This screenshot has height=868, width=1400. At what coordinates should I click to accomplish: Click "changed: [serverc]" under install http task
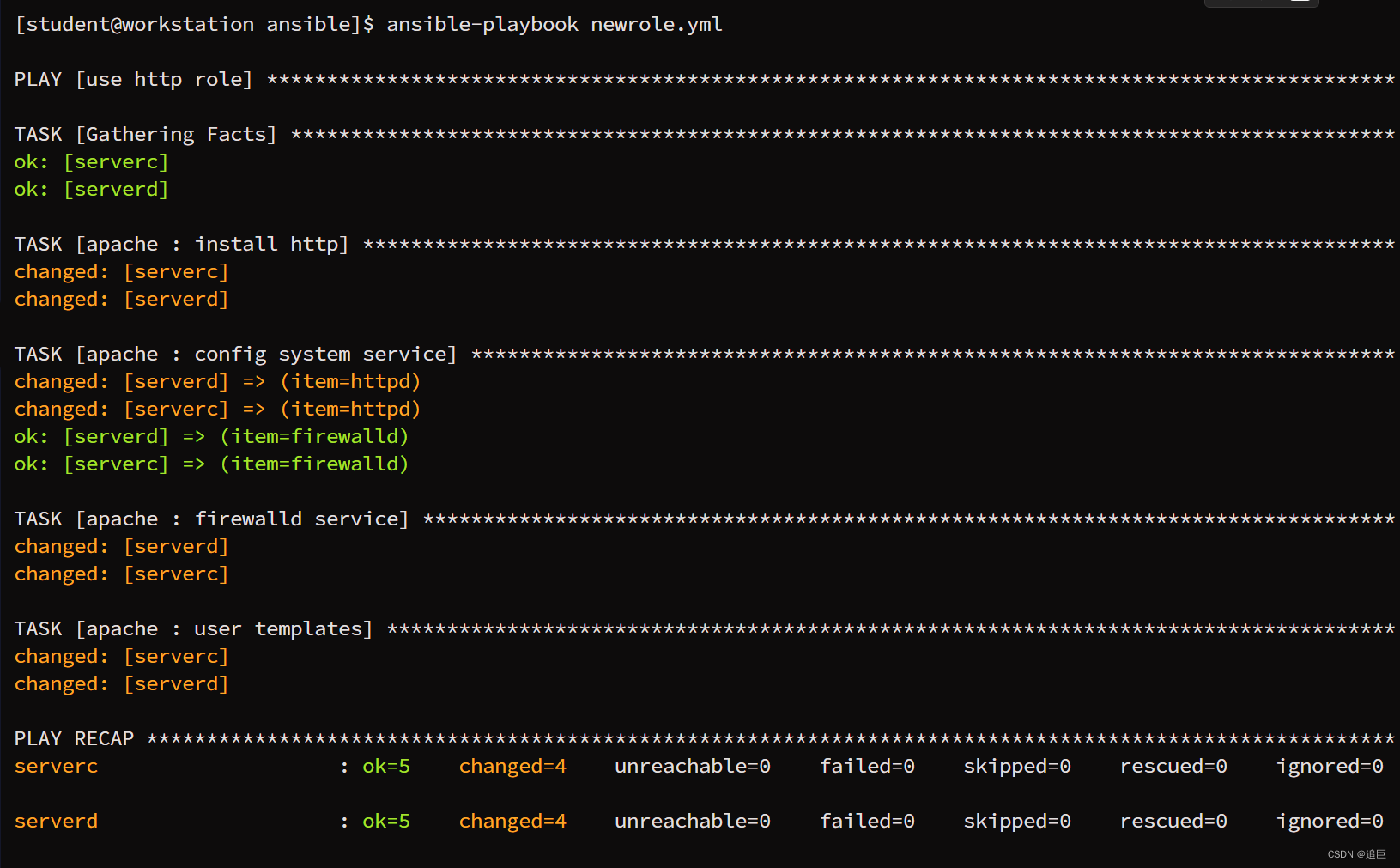(x=122, y=272)
